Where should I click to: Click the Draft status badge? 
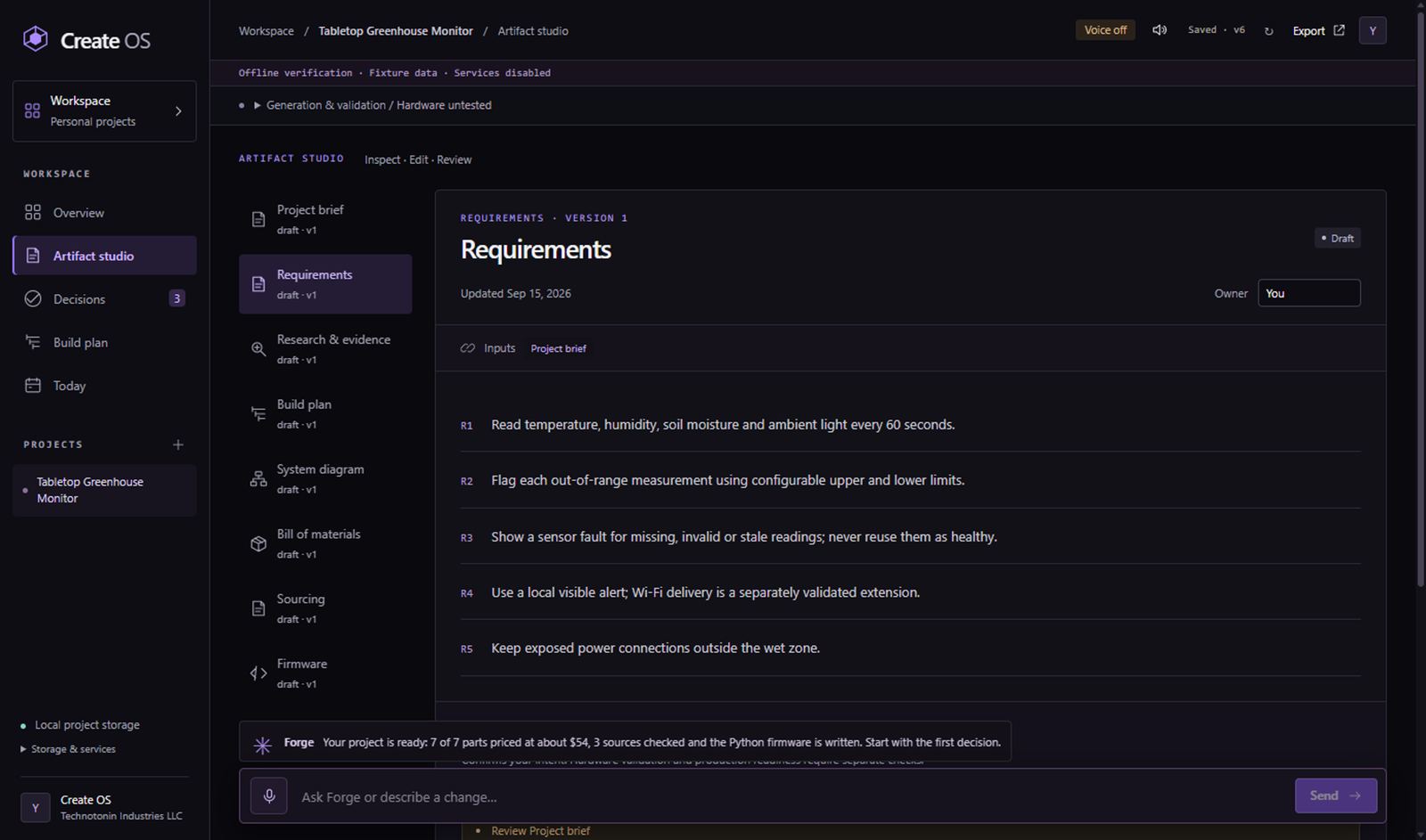point(1337,238)
